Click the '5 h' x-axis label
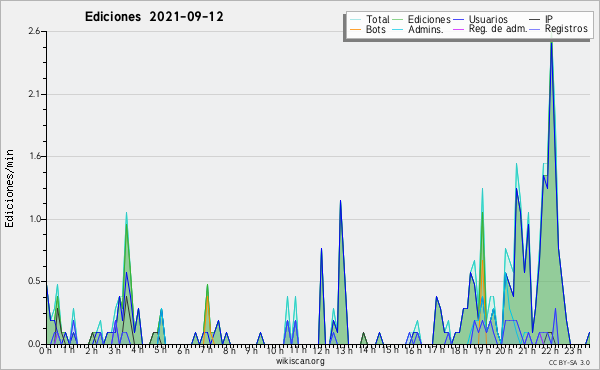Image resolution: width=600 pixels, height=370 pixels. (x=160, y=350)
